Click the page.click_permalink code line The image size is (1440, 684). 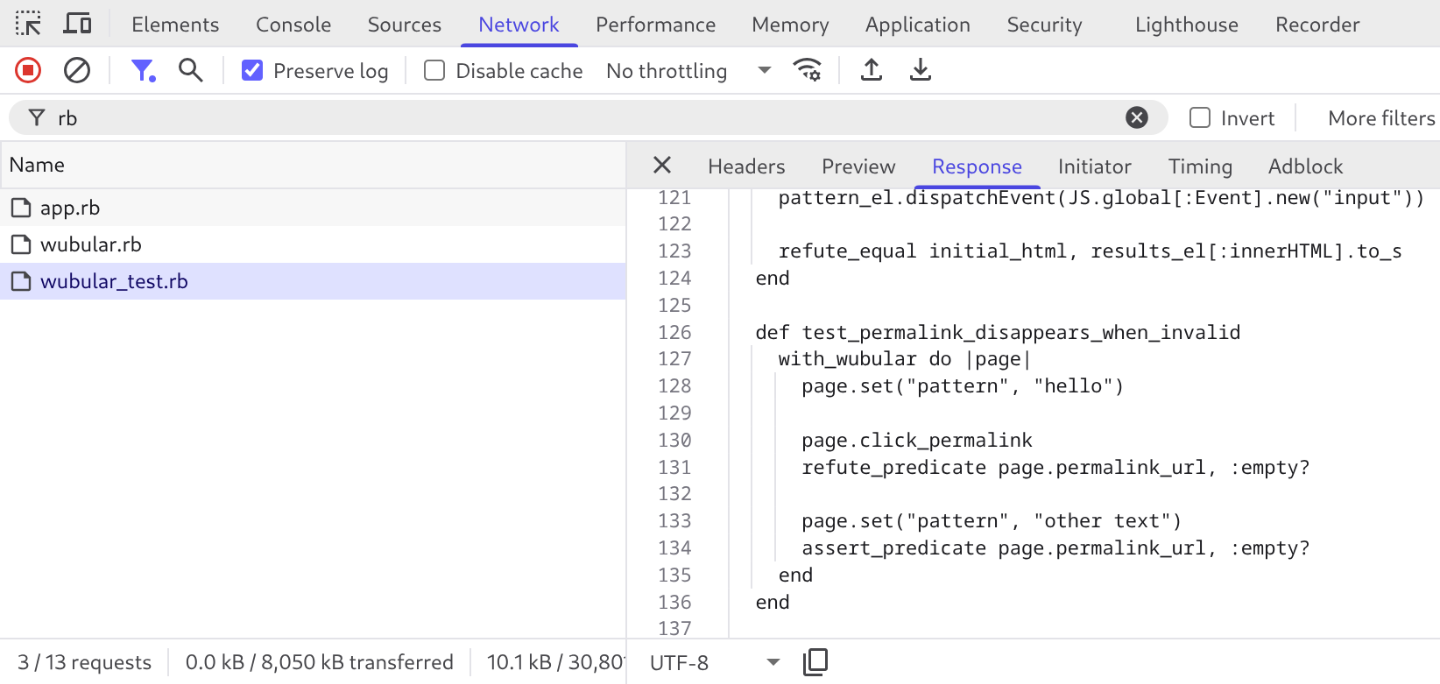pos(917,440)
